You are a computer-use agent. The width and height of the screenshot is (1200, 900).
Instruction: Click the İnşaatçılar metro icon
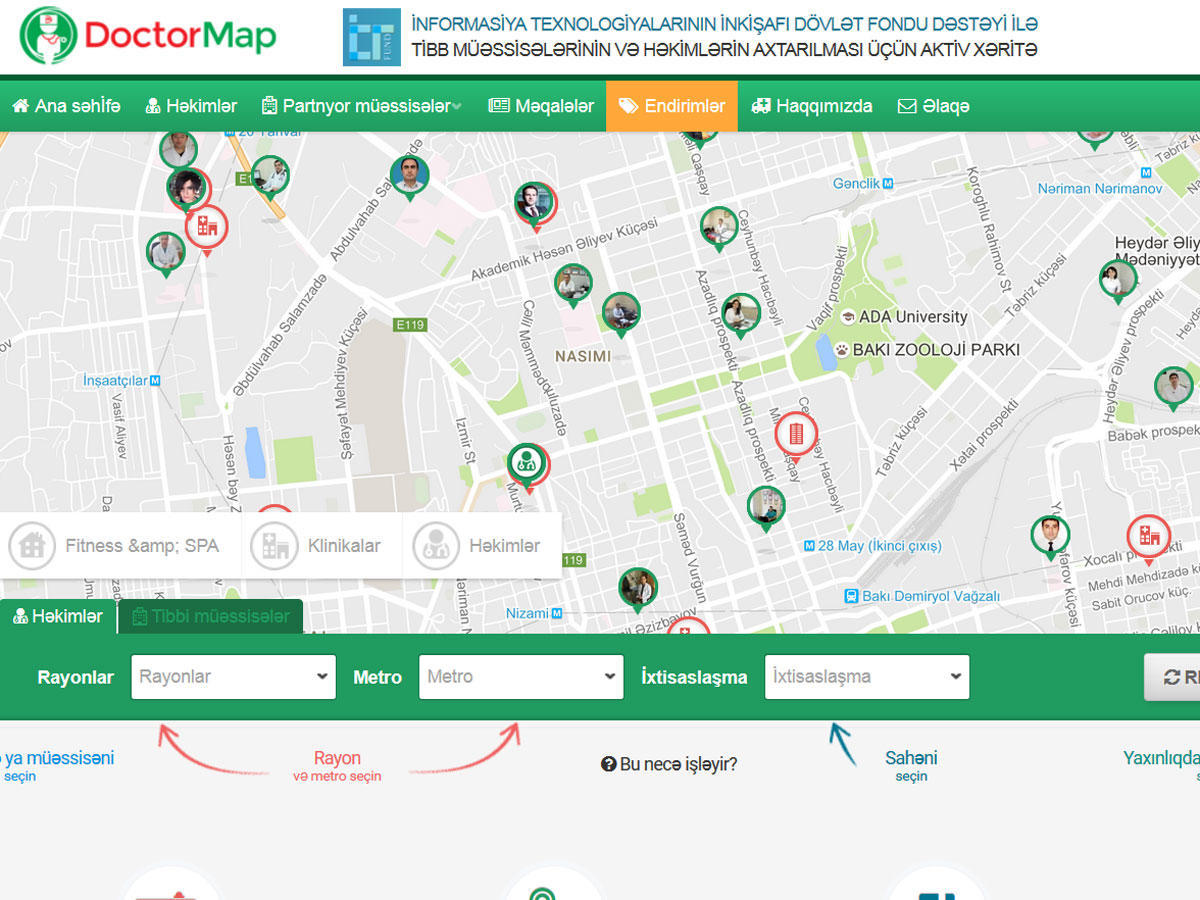pos(154,380)
